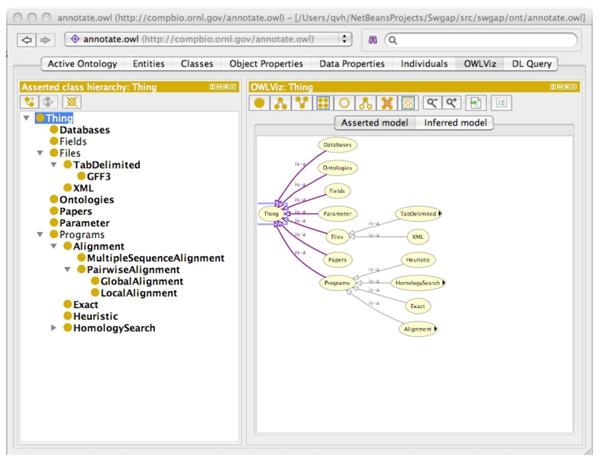Collapse the PairwiseAlignment tree node

66,269
